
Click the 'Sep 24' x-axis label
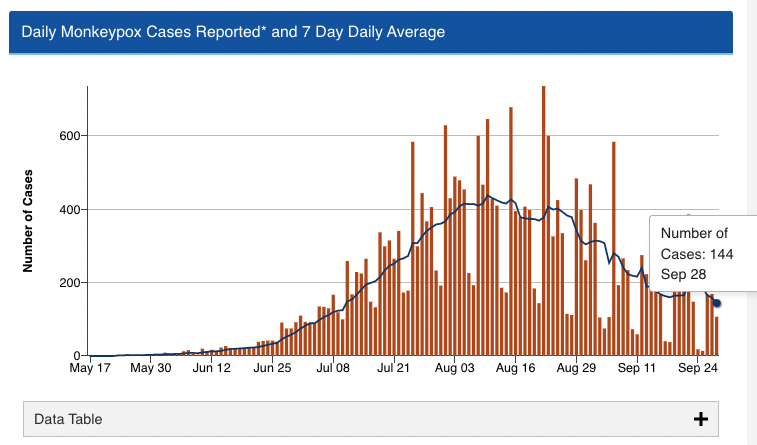pos(699,367)
